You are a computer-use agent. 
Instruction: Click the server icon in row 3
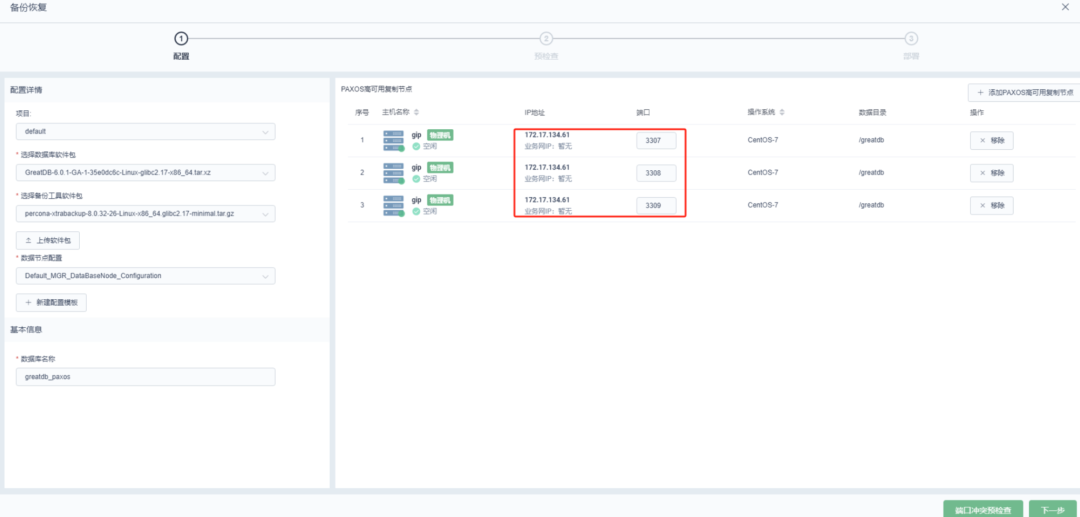(393, 206)
